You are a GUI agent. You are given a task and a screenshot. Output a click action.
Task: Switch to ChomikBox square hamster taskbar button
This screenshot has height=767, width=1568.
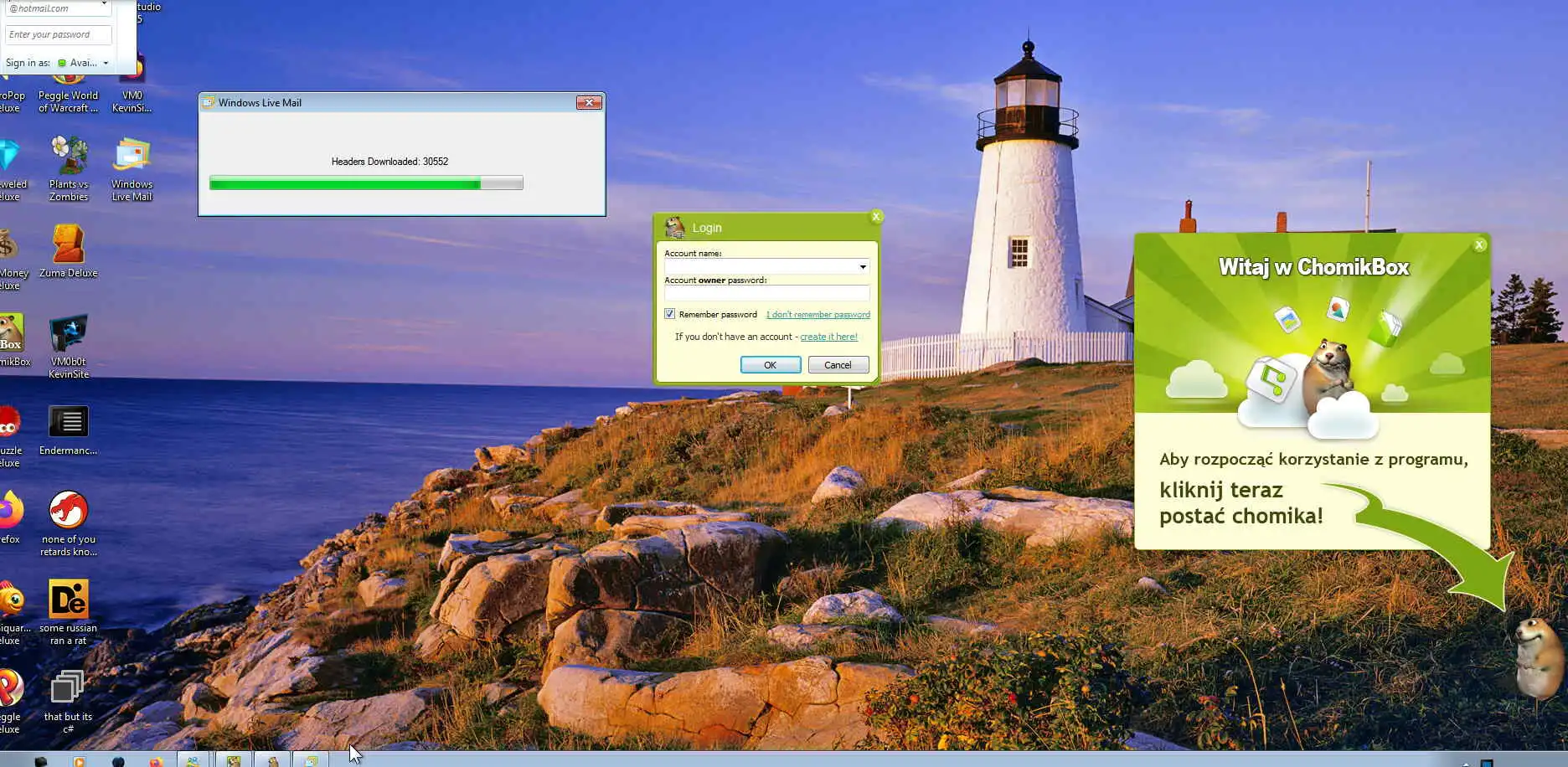(x=233, y=760)
